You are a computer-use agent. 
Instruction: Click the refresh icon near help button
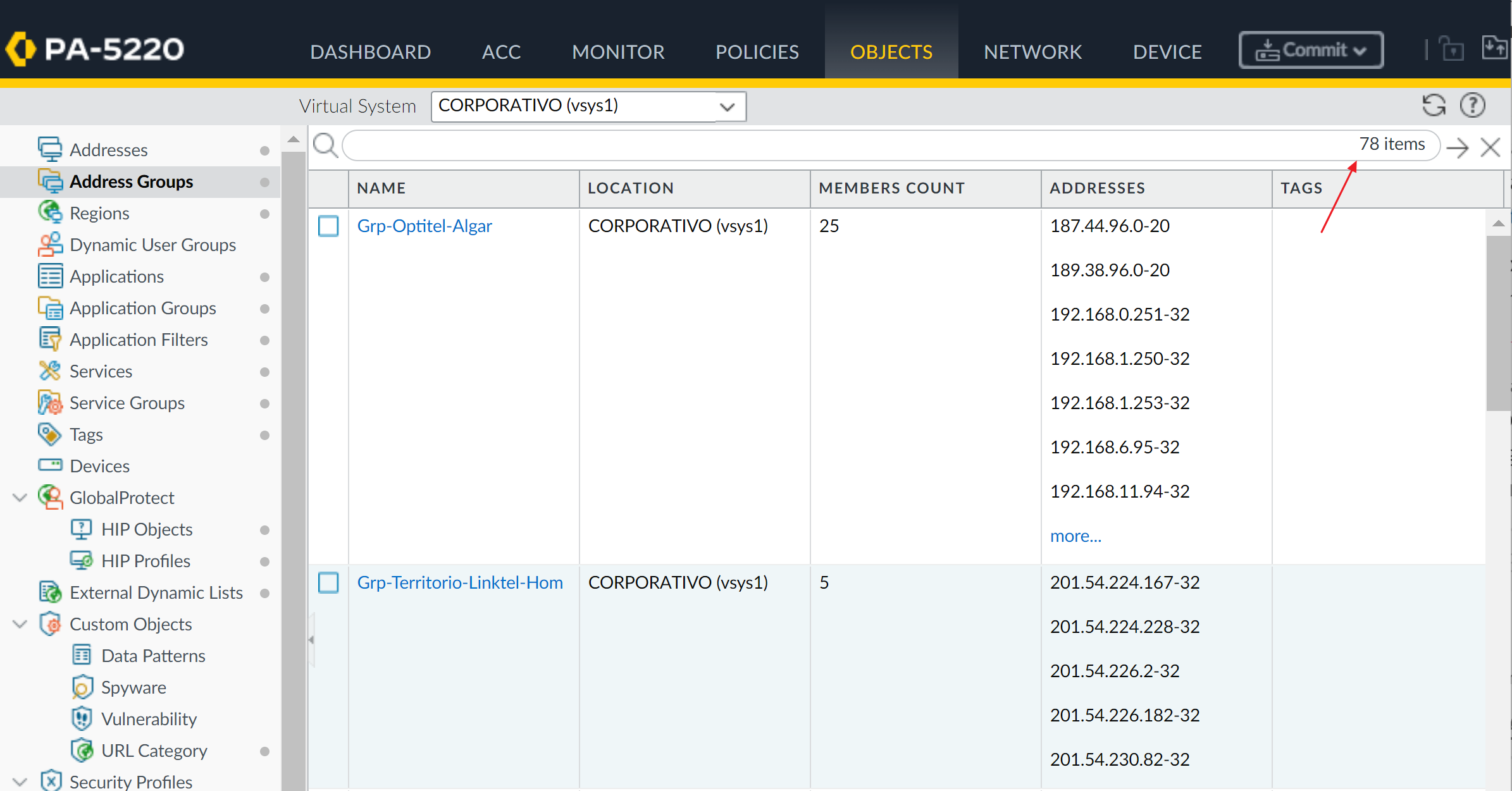coord(1434,105)
